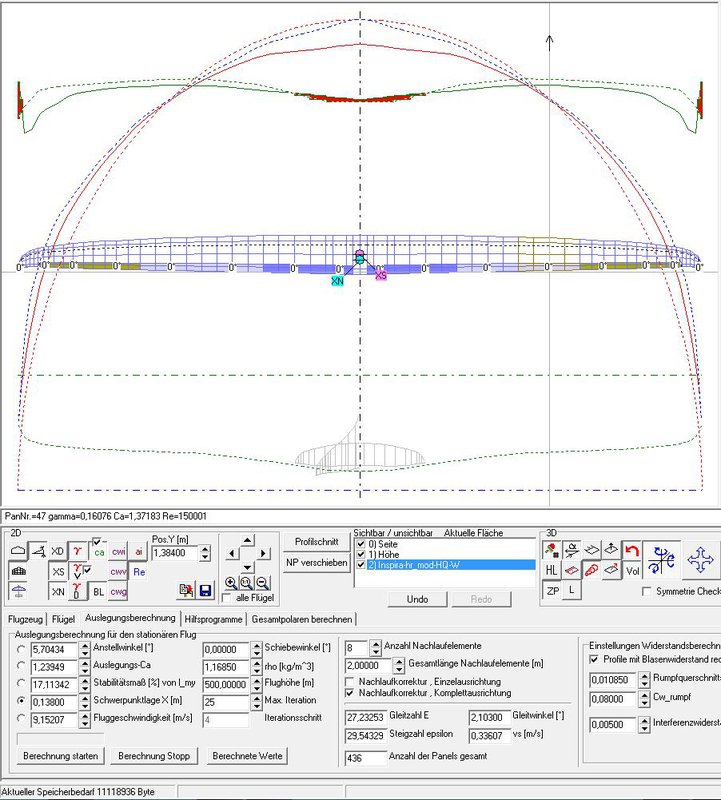Click the Berechnete Werte button

pos(247,756)
